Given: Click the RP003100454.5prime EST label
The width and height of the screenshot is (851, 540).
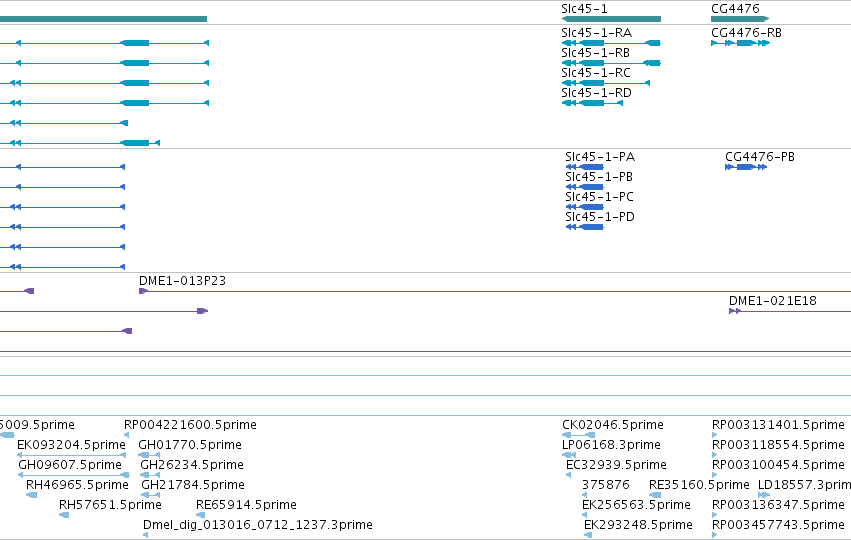Looking at the screenshot, I should [778, 465].
